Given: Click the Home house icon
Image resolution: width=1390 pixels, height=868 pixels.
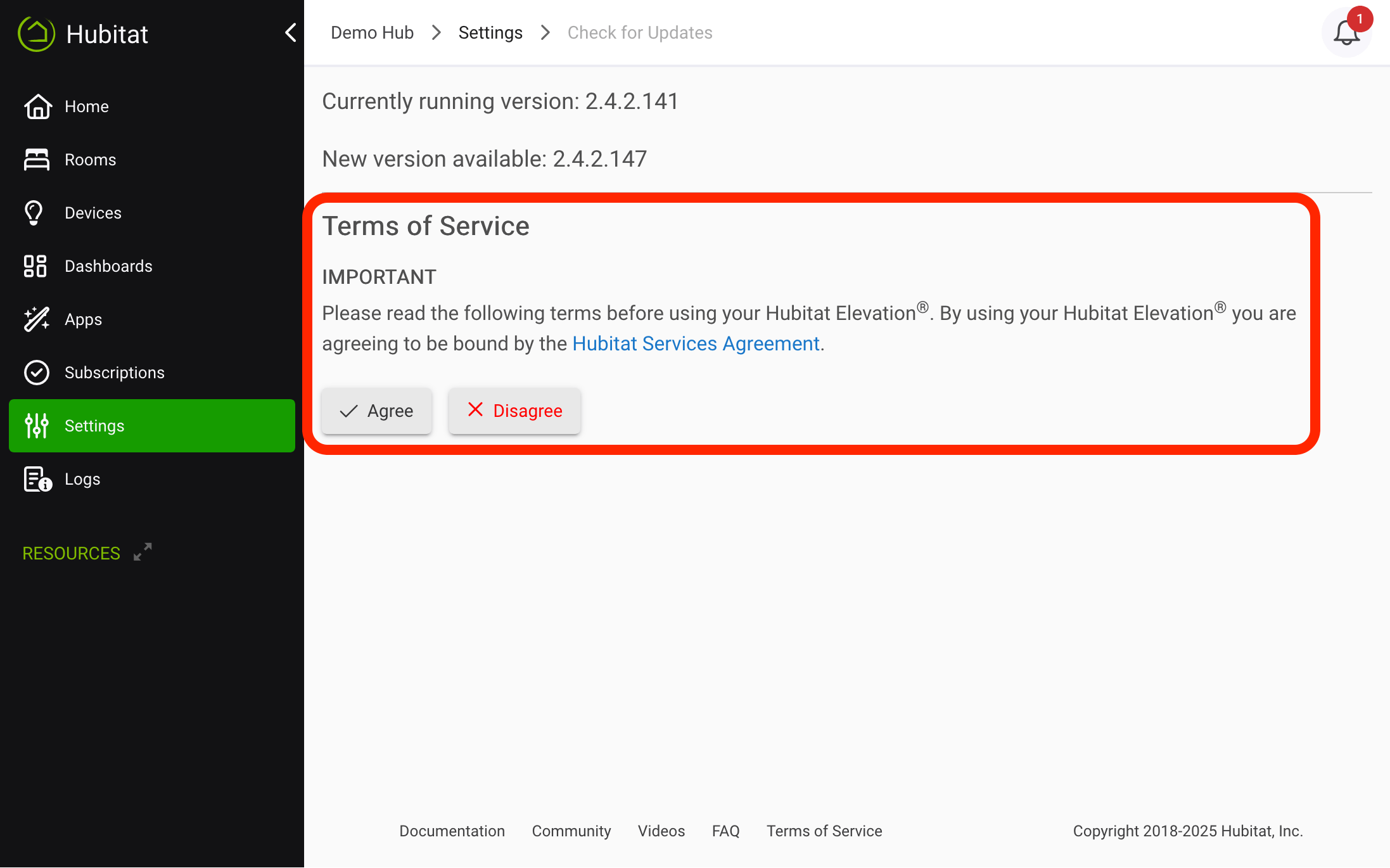Looking at the screenshot, I should 37,106.
